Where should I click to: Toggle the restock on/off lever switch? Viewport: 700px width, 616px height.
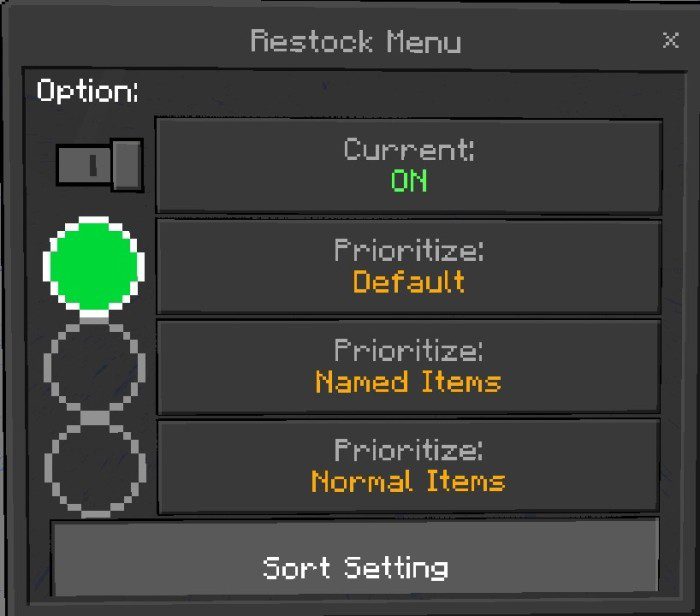click(99, 165)
